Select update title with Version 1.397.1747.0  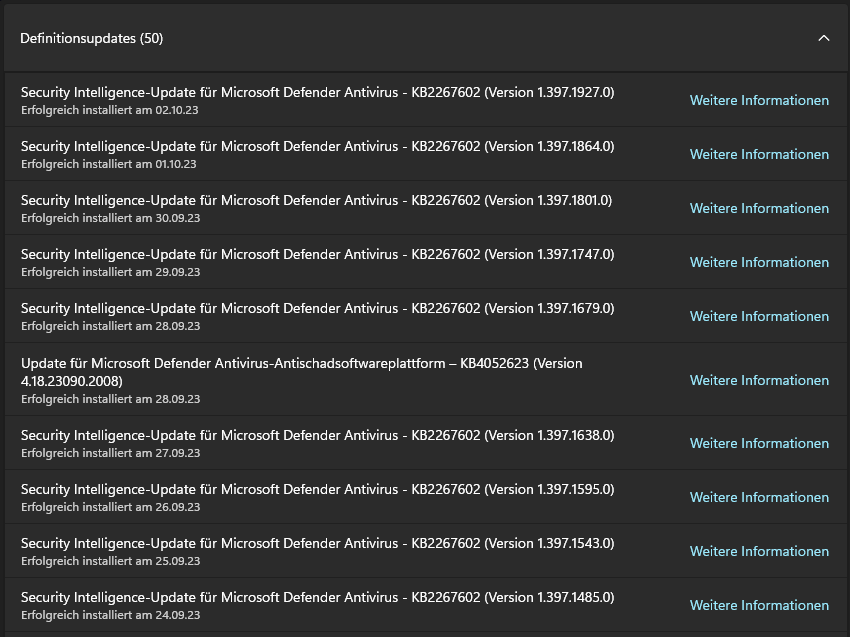coord(318,254)
